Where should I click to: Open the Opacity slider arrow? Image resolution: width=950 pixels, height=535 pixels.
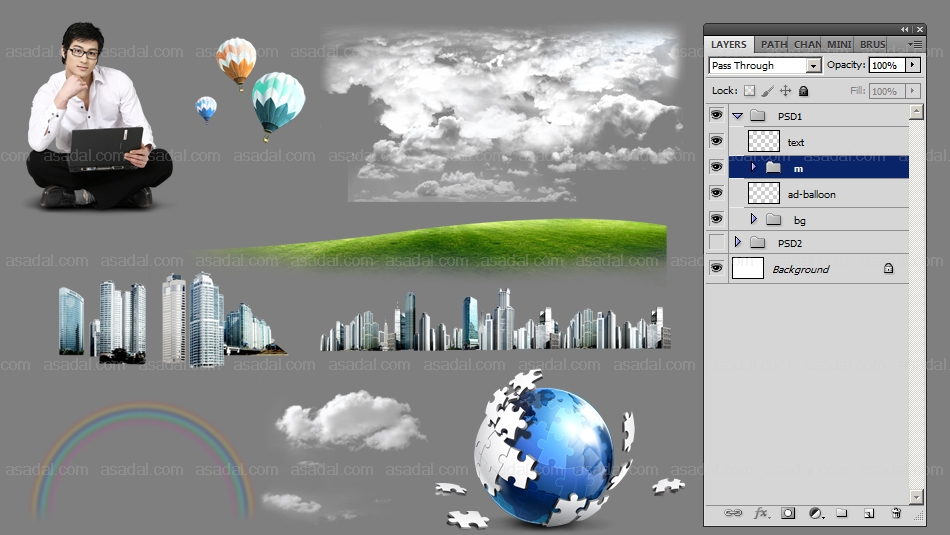point(912,65)
